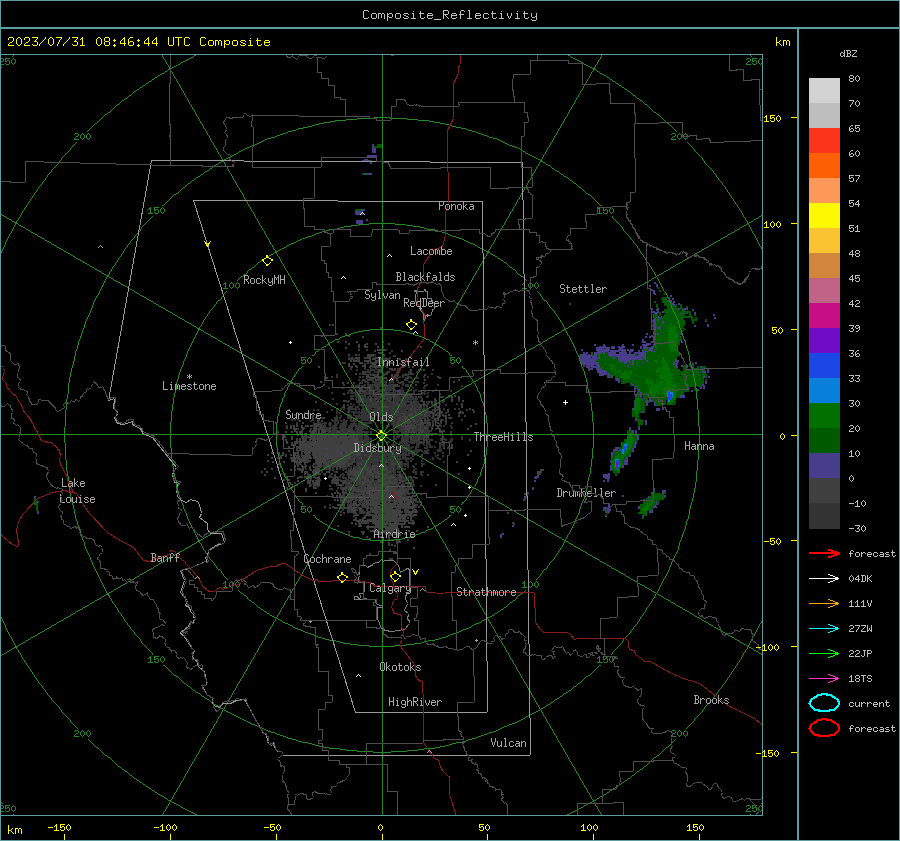Viewport: 900px width, 841px height.
Task: Pick the orange 57-60 dBZ color band
Action: click(824, 165)
